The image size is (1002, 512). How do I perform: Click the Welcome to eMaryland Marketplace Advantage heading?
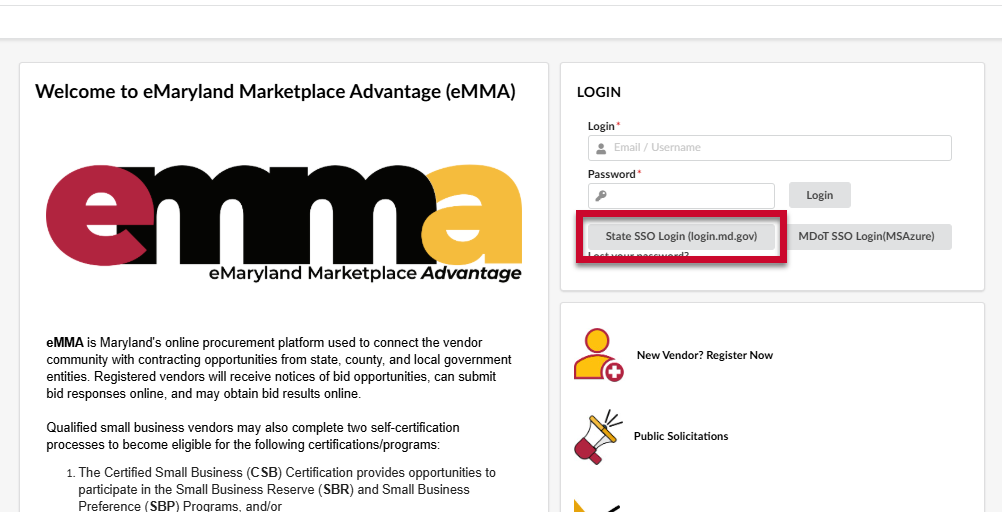[x=275, y=91]
